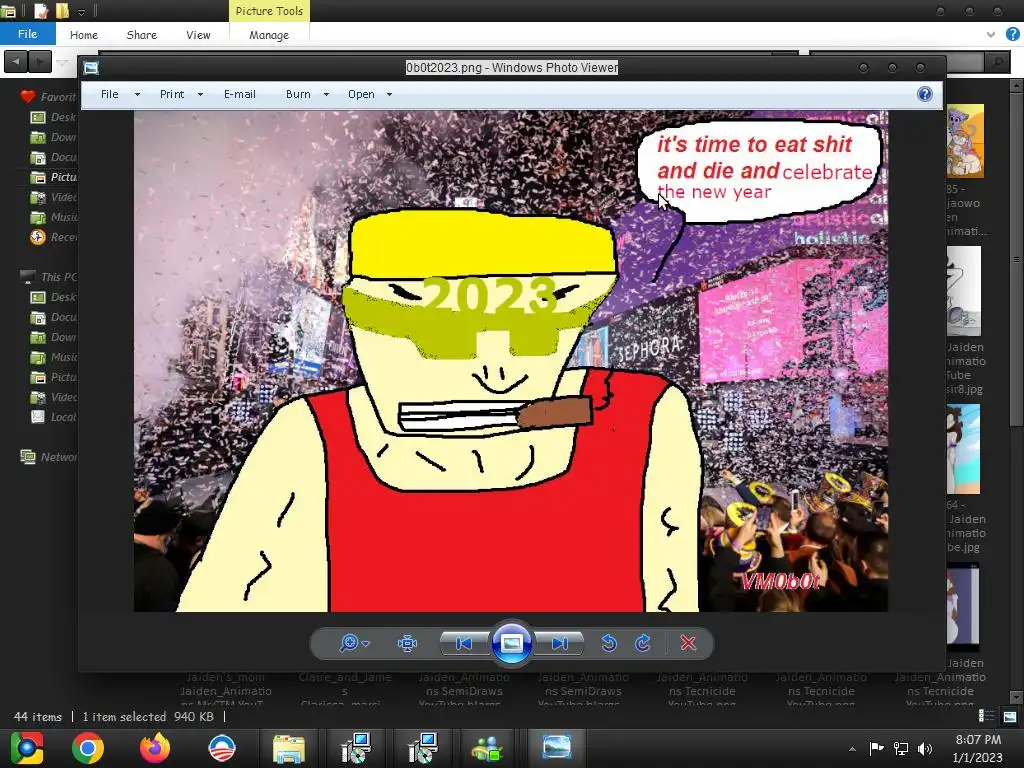1024x768 pixels.
Task: Select Favorites in the navigation pane
Action: tap(48, 97)
